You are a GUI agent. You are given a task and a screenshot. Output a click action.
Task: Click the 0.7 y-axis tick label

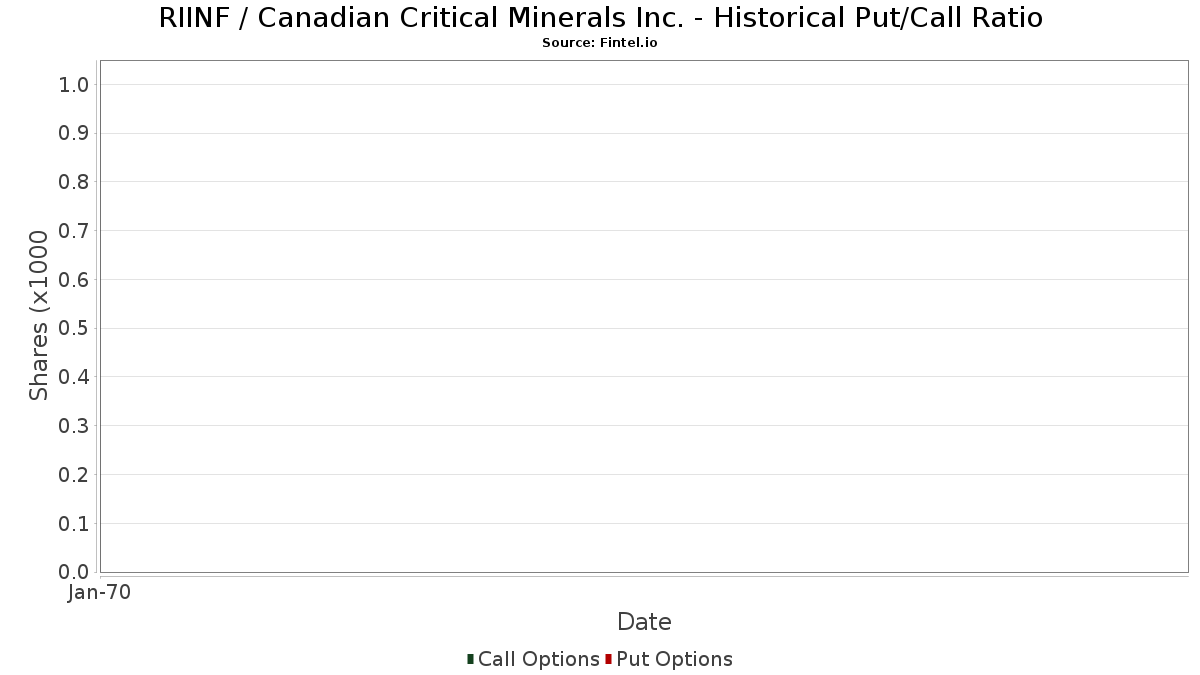click(75, 231)
